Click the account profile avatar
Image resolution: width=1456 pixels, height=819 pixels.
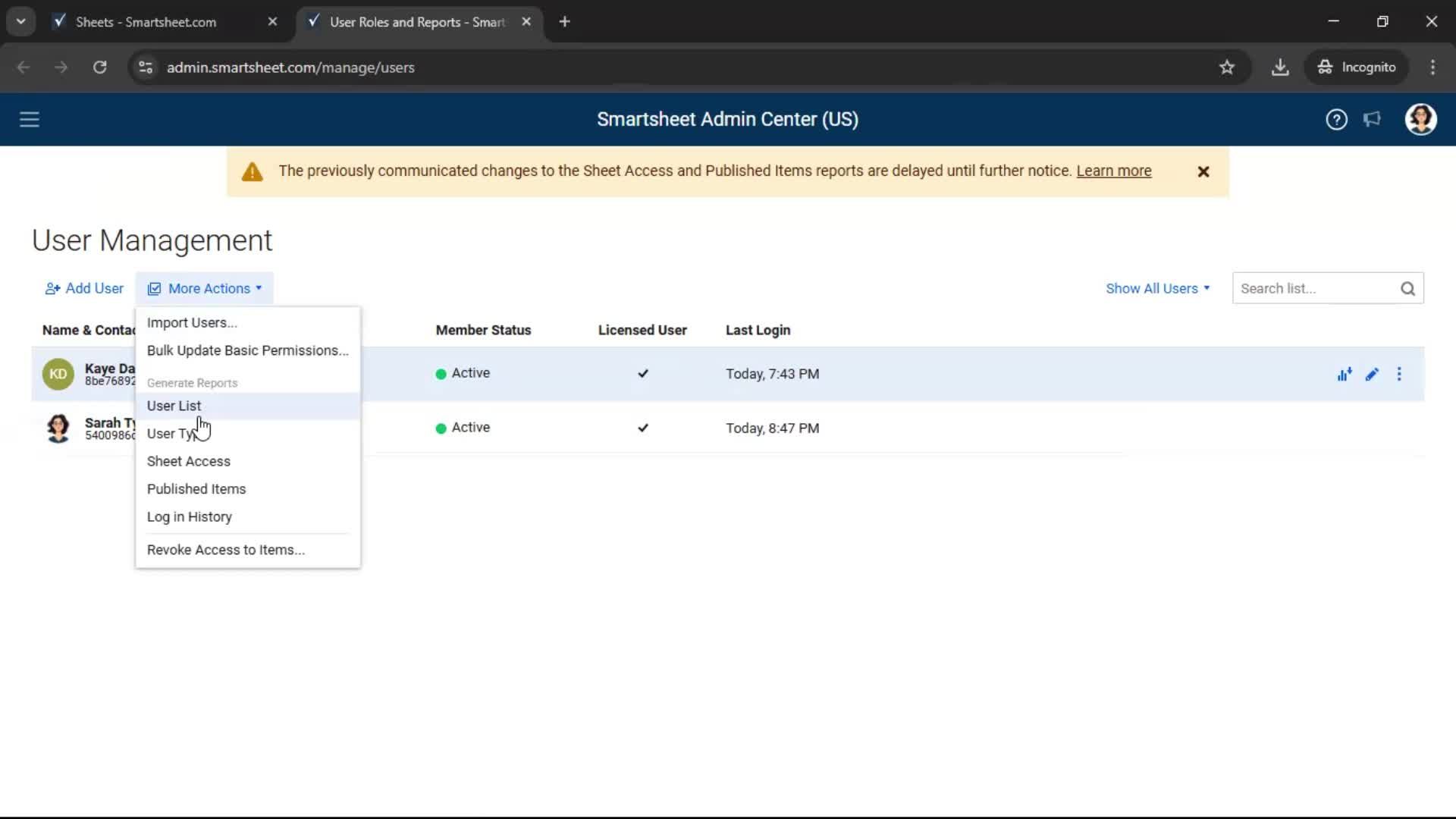point(1420,120)
